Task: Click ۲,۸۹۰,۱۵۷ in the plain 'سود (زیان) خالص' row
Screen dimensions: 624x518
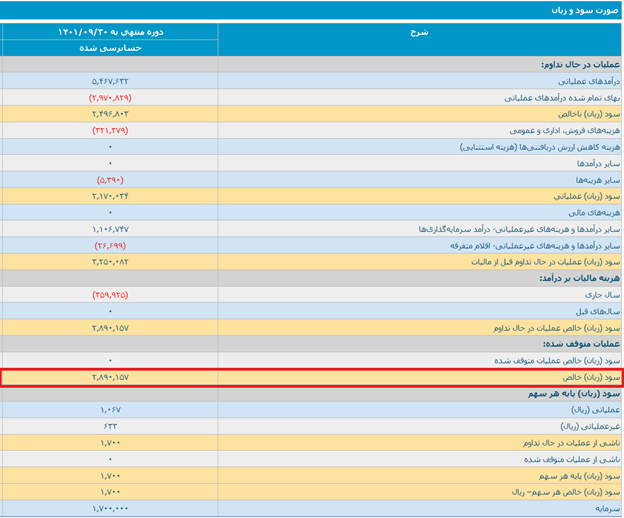Action: [x=110, y=377]
